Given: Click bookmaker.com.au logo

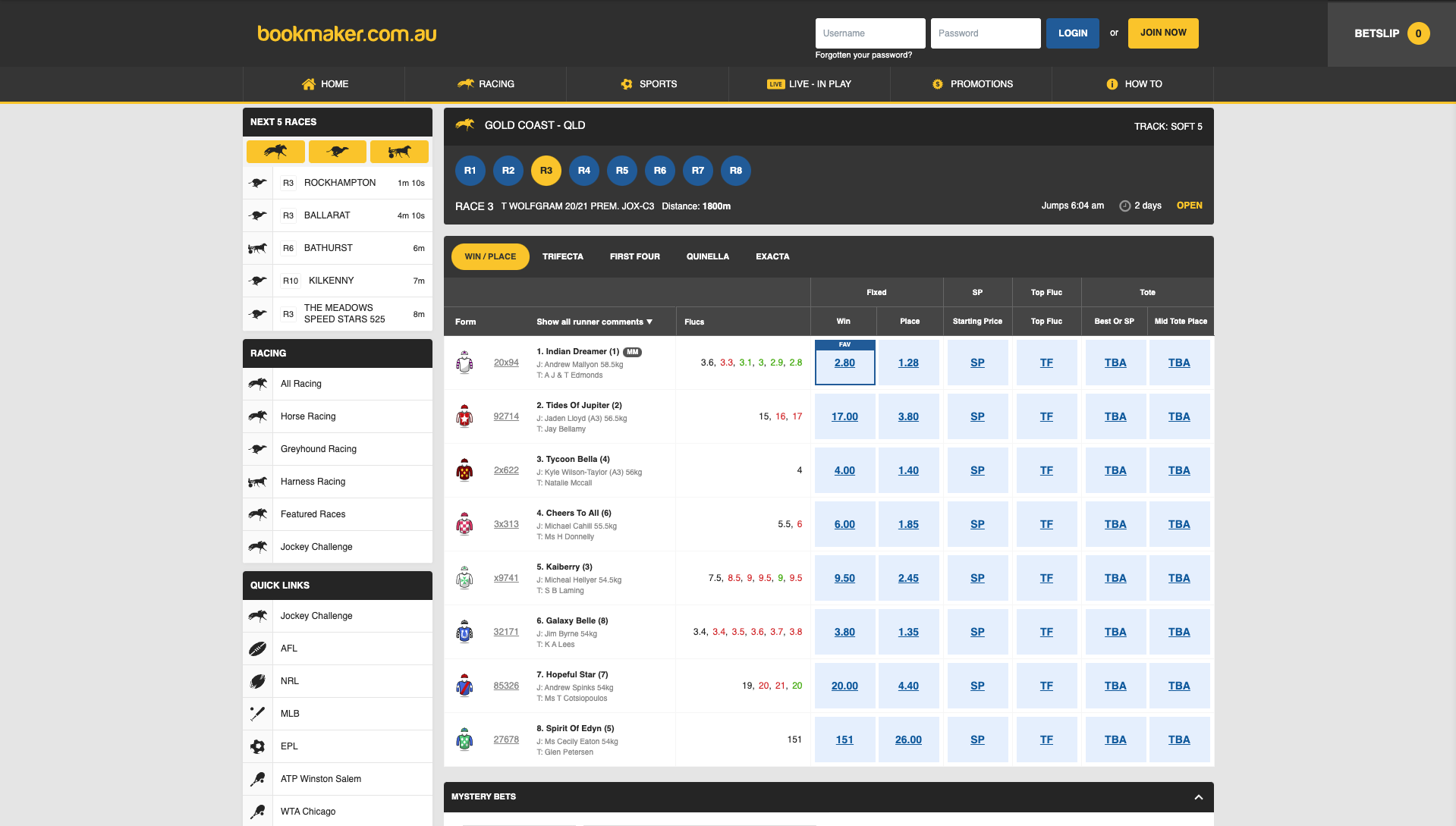Looking at the screenshot, I should coord(347,34).
